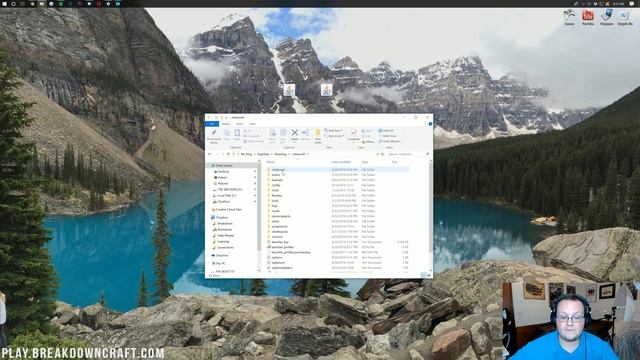Select the versions folder in the file list

click(277, 237)
